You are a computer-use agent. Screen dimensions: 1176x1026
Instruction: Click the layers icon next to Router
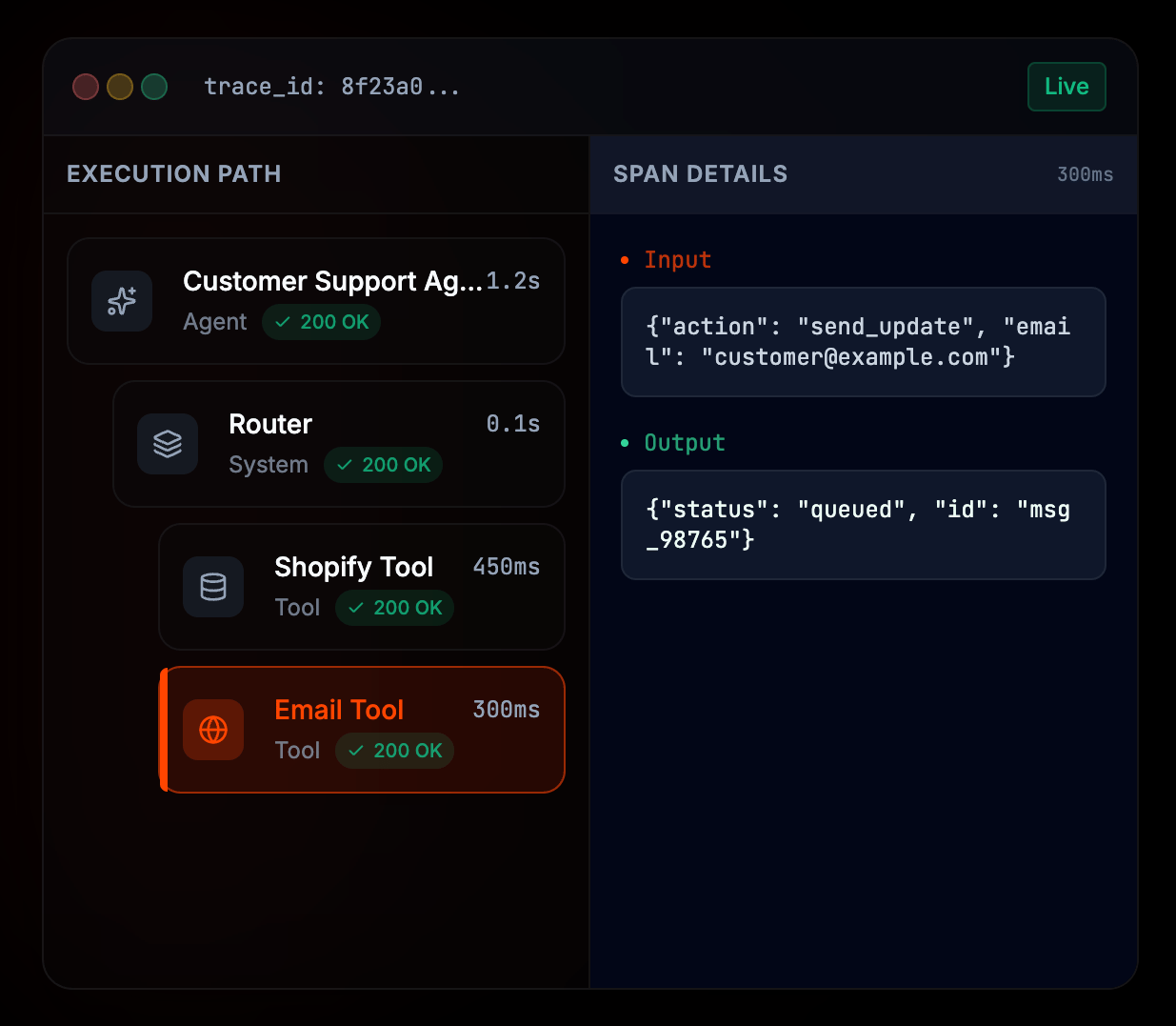point(168,444)
